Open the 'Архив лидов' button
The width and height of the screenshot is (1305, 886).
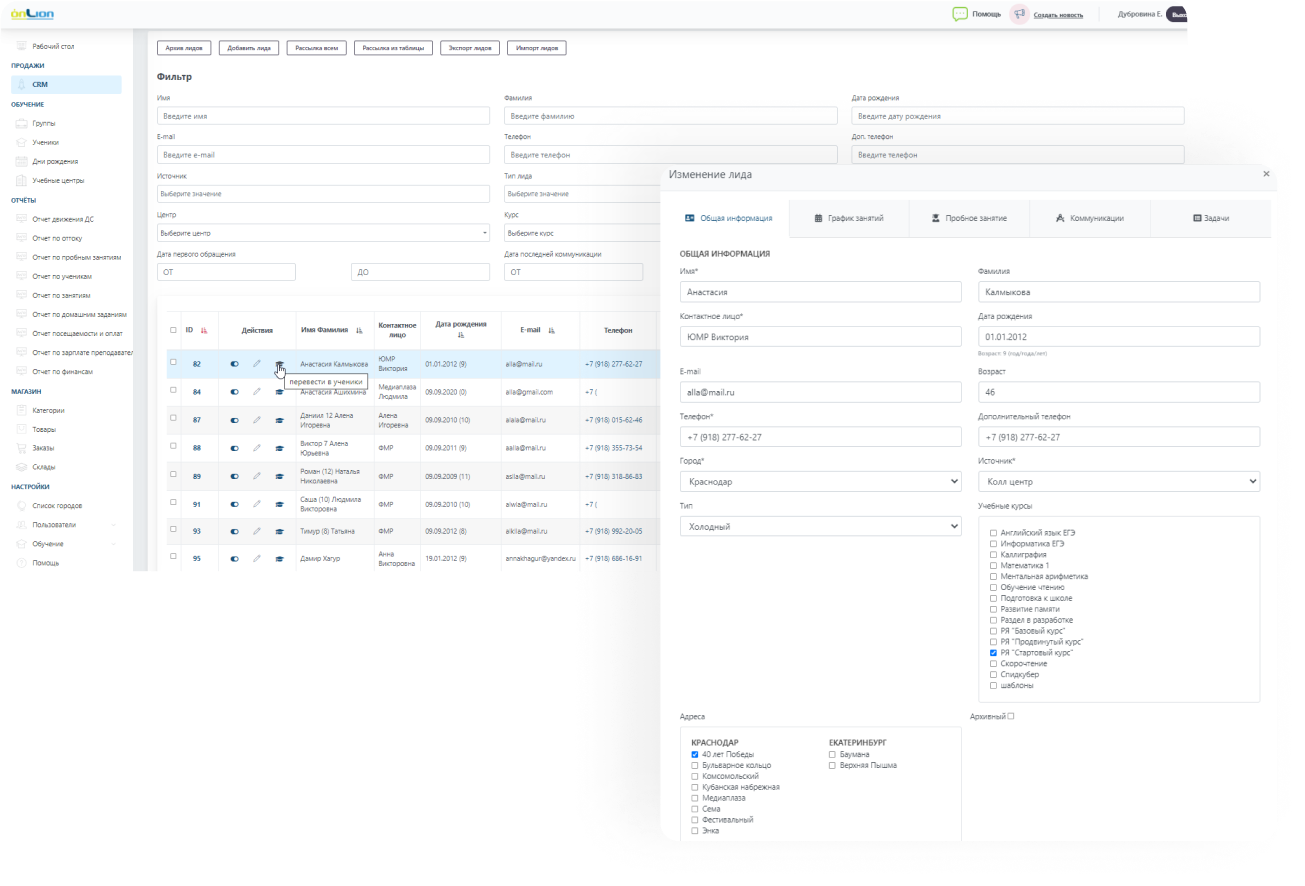[184, 47]
